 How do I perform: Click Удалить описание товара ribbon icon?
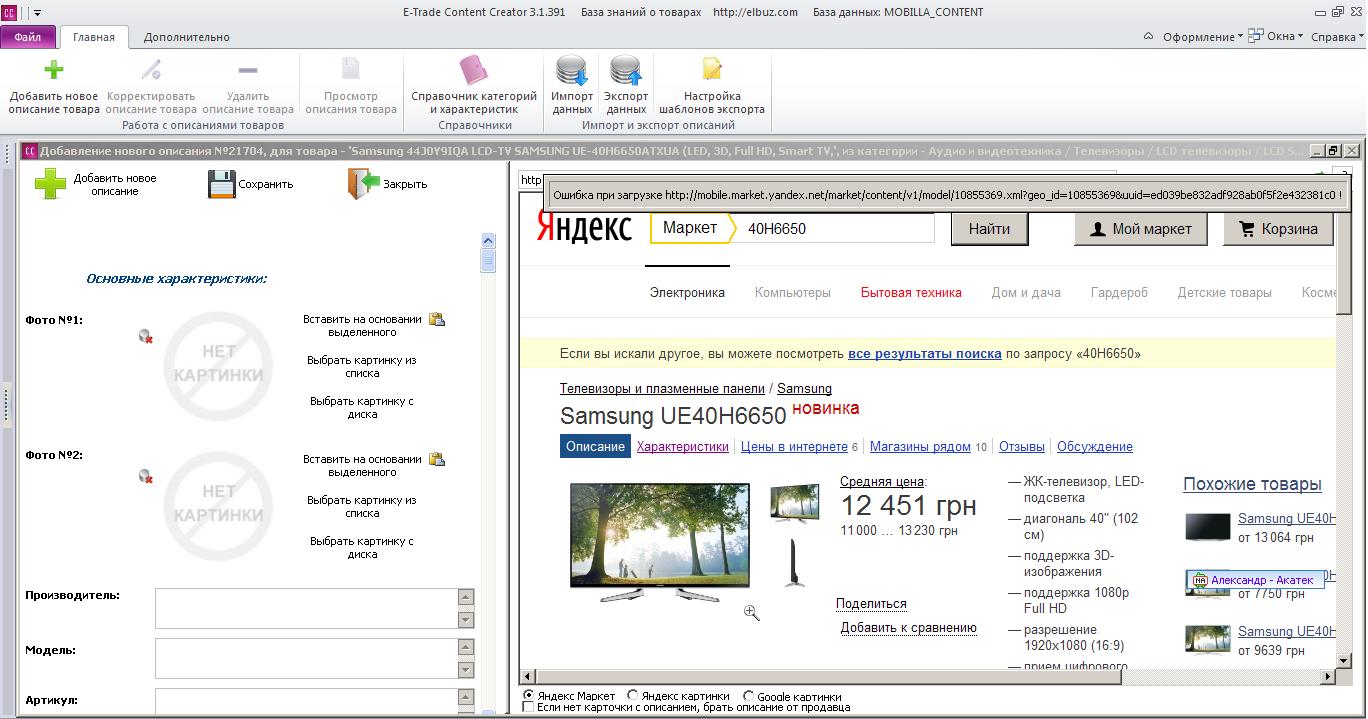point(248,69)
